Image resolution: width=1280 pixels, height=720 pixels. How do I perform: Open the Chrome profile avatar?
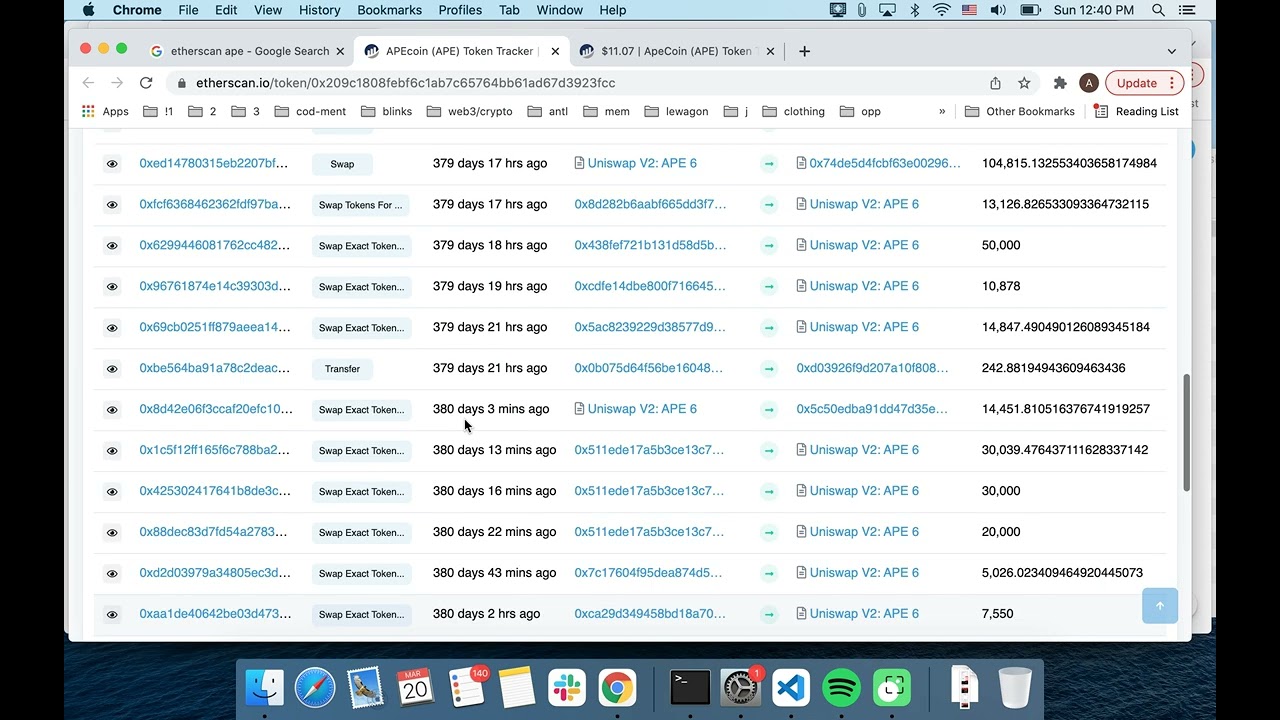(x=1089, y=83)
